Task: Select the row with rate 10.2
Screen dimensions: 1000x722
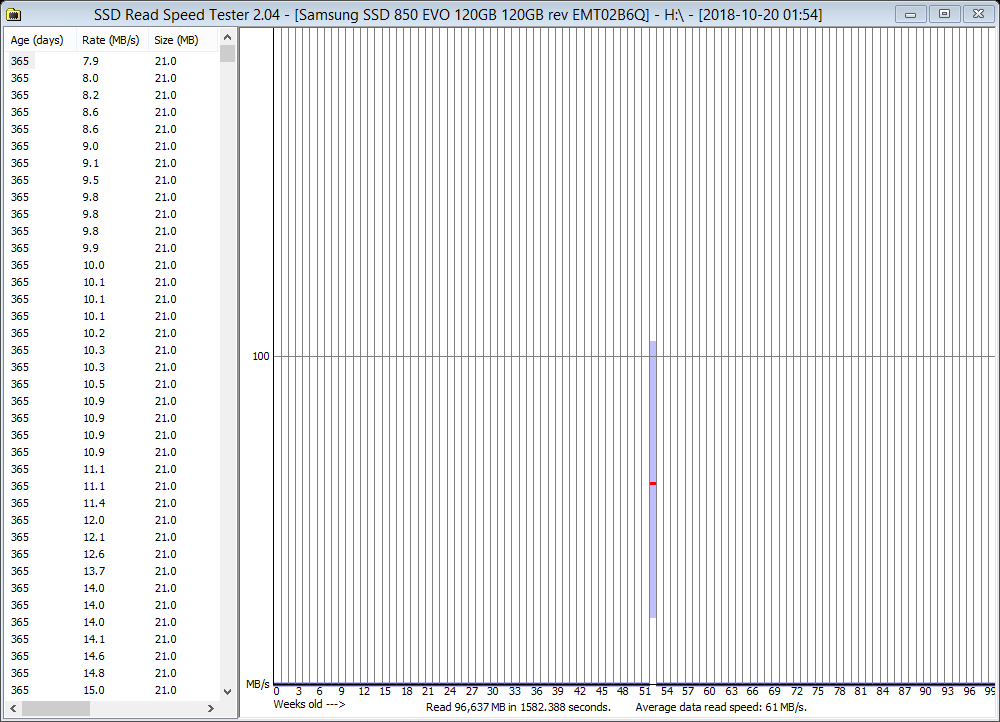Action: pos(112,333)
